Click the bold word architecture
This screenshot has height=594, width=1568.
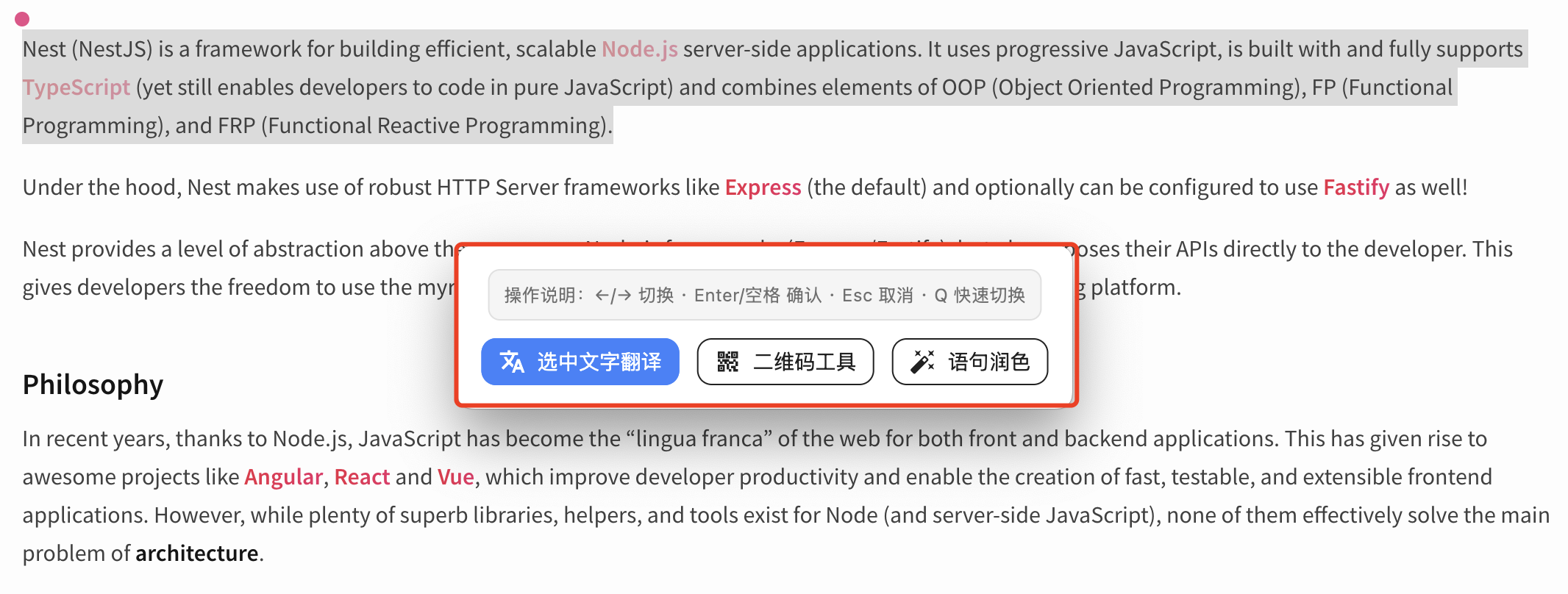196,554
